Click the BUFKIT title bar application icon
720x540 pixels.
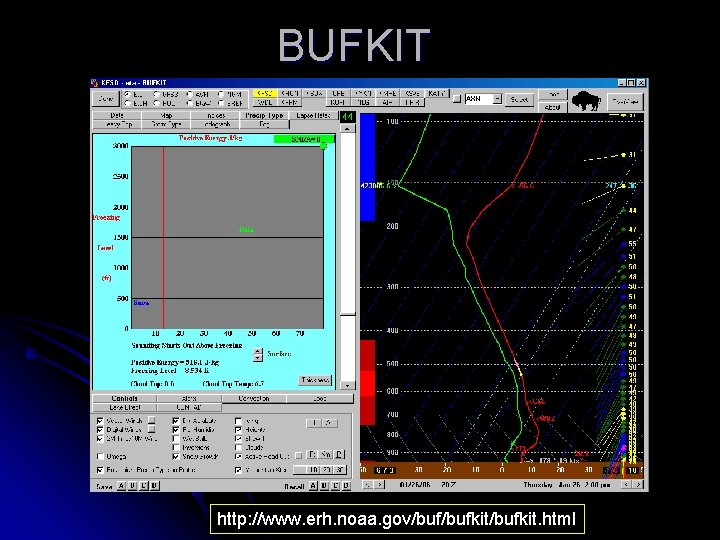point(95,83)
